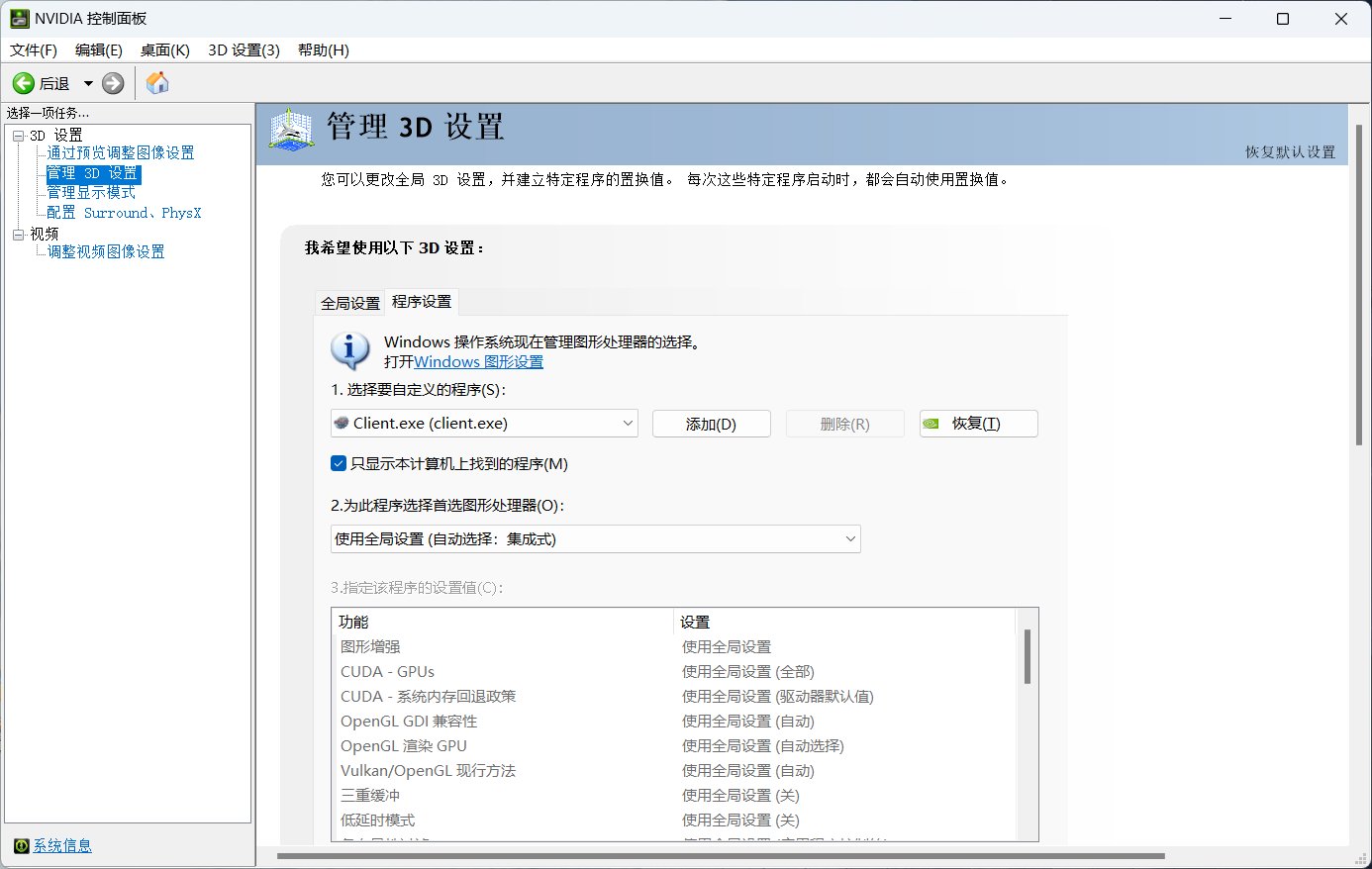Screen dimensions: 1372x869
Task: Click the NVIDIA title bar app icon
Action: (x=20, y=19)
